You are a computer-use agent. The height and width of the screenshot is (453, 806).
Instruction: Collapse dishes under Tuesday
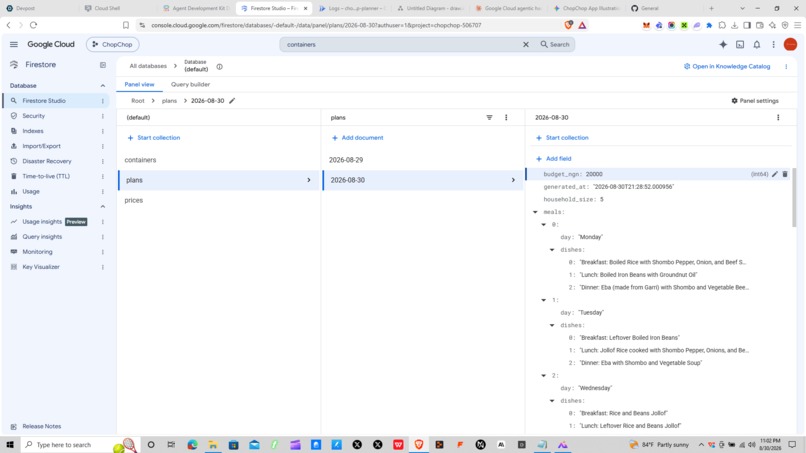(552, 325)
